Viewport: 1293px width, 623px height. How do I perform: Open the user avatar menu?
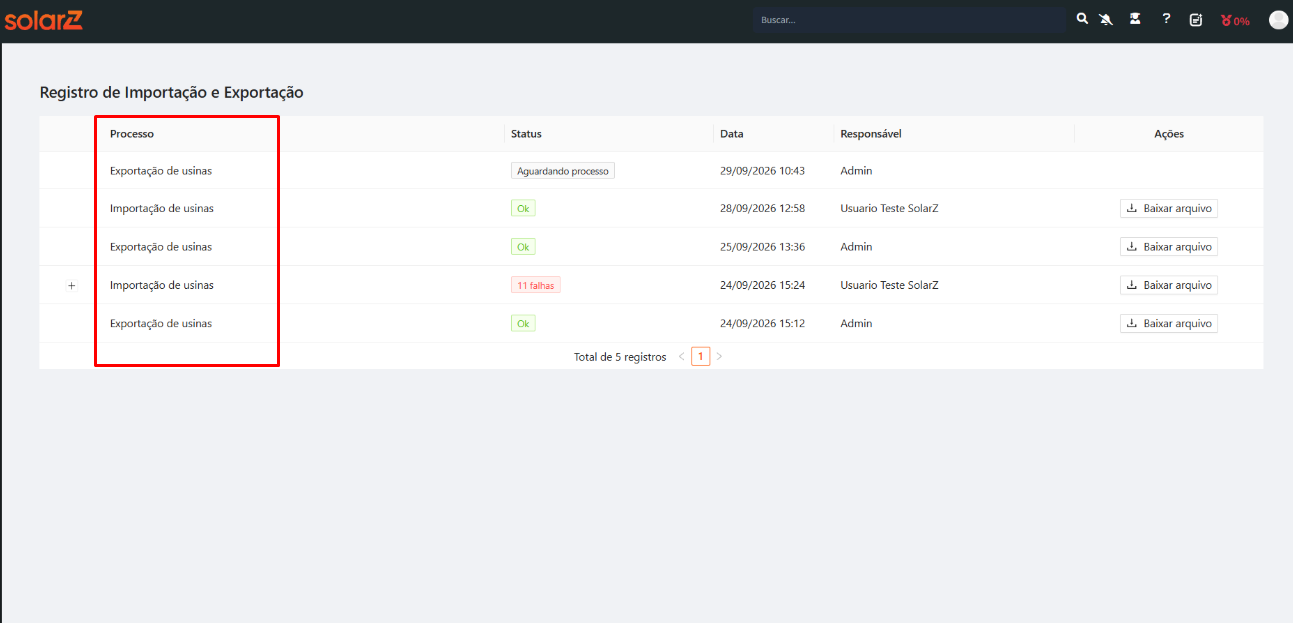1278,20
